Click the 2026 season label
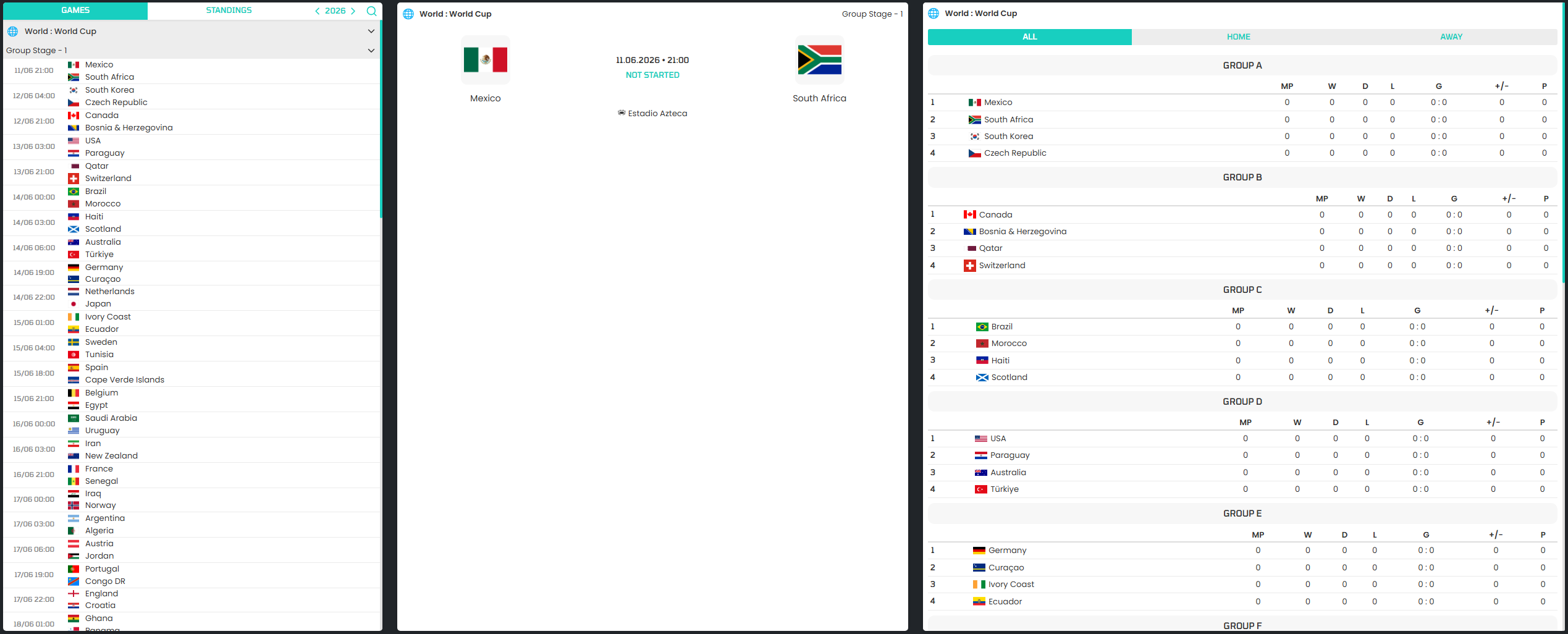1568x634 pixels. [x=335, y=11]
